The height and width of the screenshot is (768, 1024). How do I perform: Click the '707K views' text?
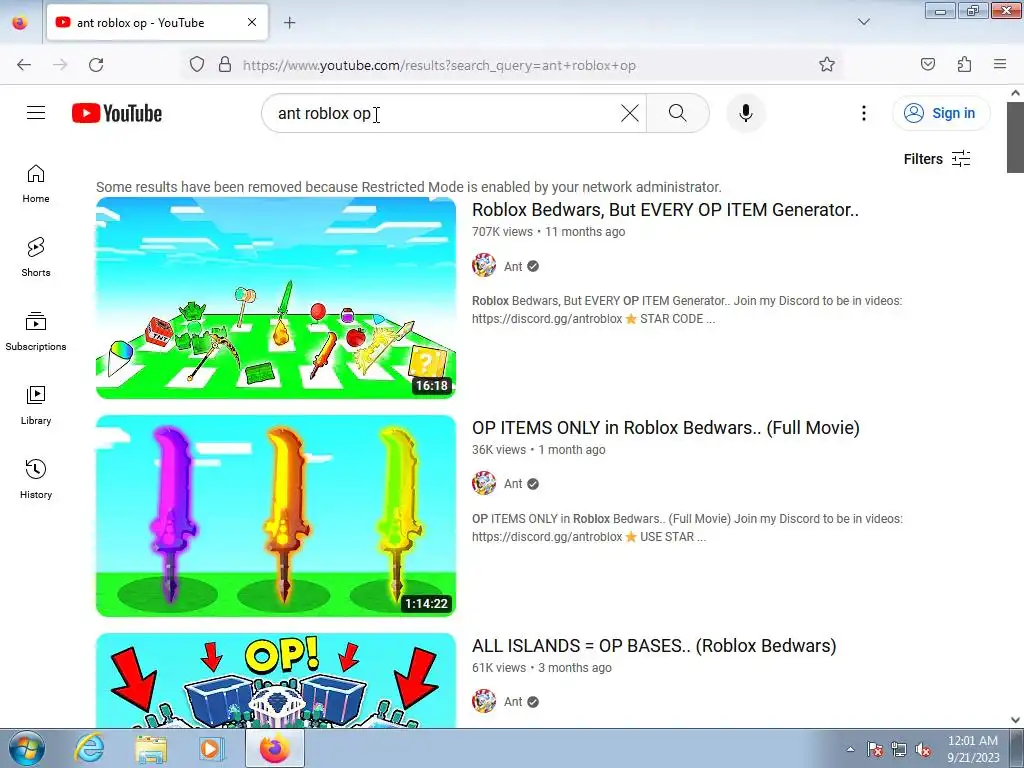502,232
